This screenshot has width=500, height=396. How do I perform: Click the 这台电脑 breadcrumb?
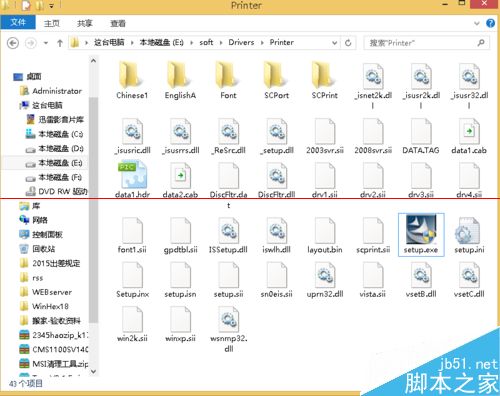(x=109, y=42)
